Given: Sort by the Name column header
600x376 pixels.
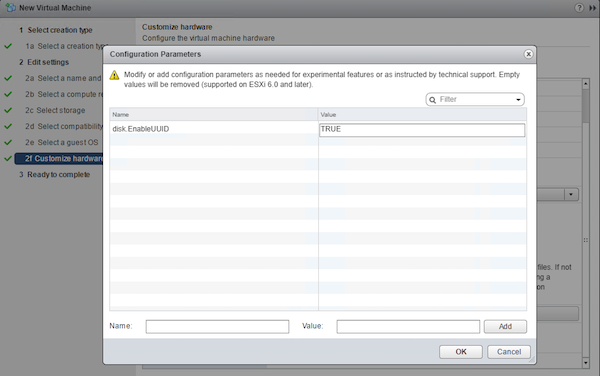Looking at the screenshot, I should (214, 114).
